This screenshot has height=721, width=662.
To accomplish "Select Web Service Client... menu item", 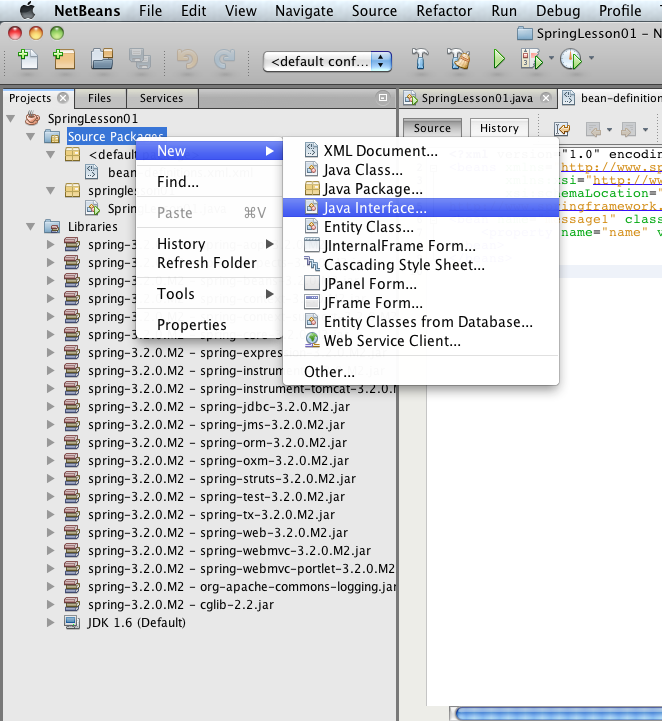I will (421, 341).
